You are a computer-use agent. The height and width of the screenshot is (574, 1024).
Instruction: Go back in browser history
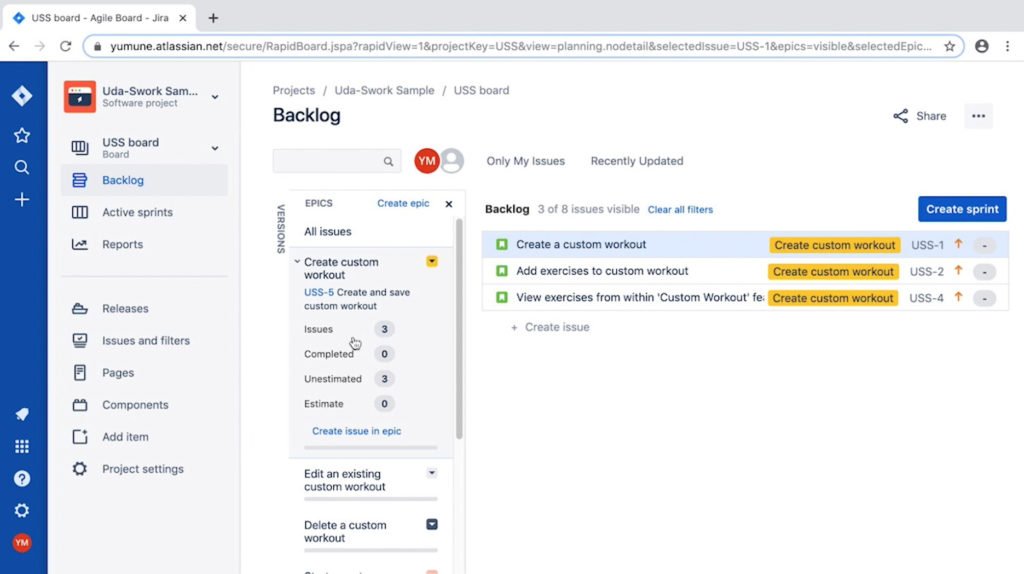pos(14,46)
